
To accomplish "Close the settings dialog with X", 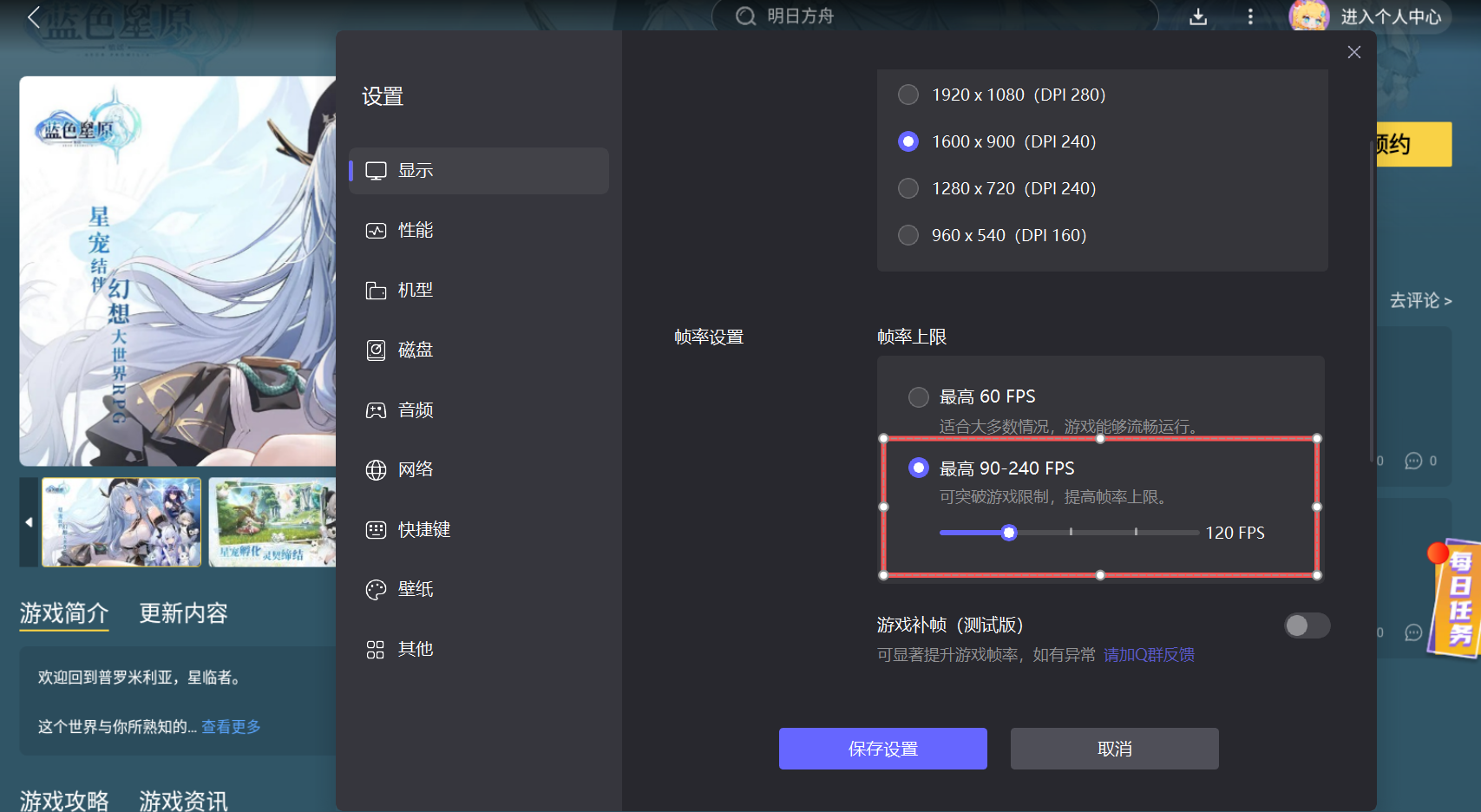I will point(1354,52).
